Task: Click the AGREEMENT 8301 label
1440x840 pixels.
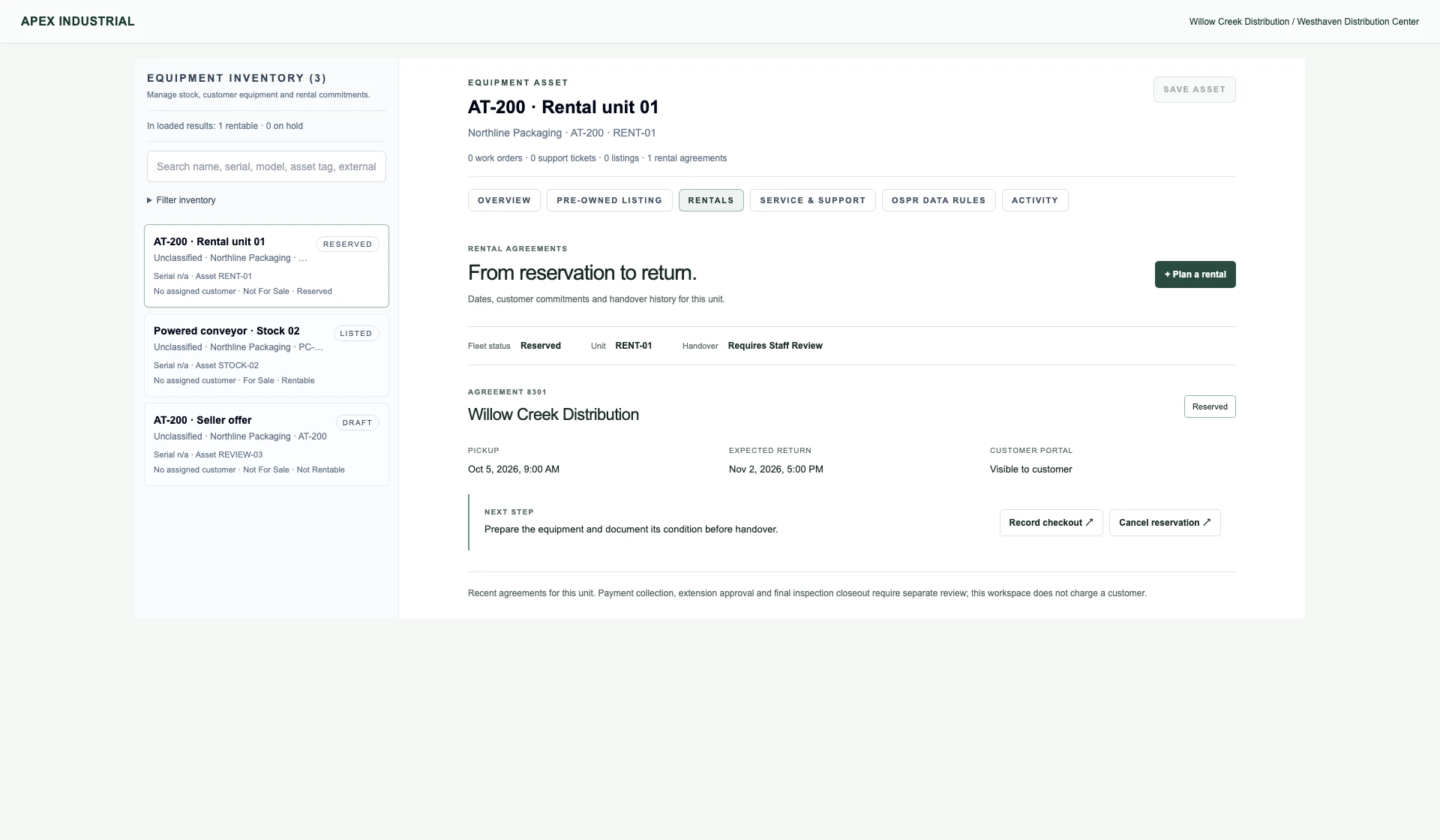Action: tap(507, 392)
